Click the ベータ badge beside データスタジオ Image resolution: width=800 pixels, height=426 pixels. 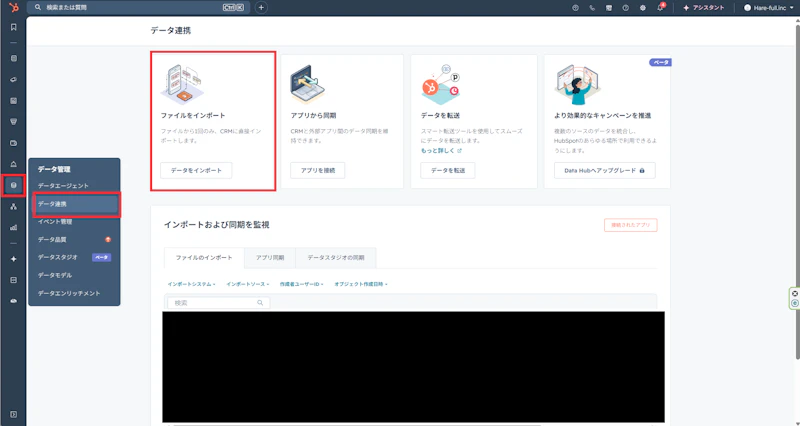click(x=102, y=258)
